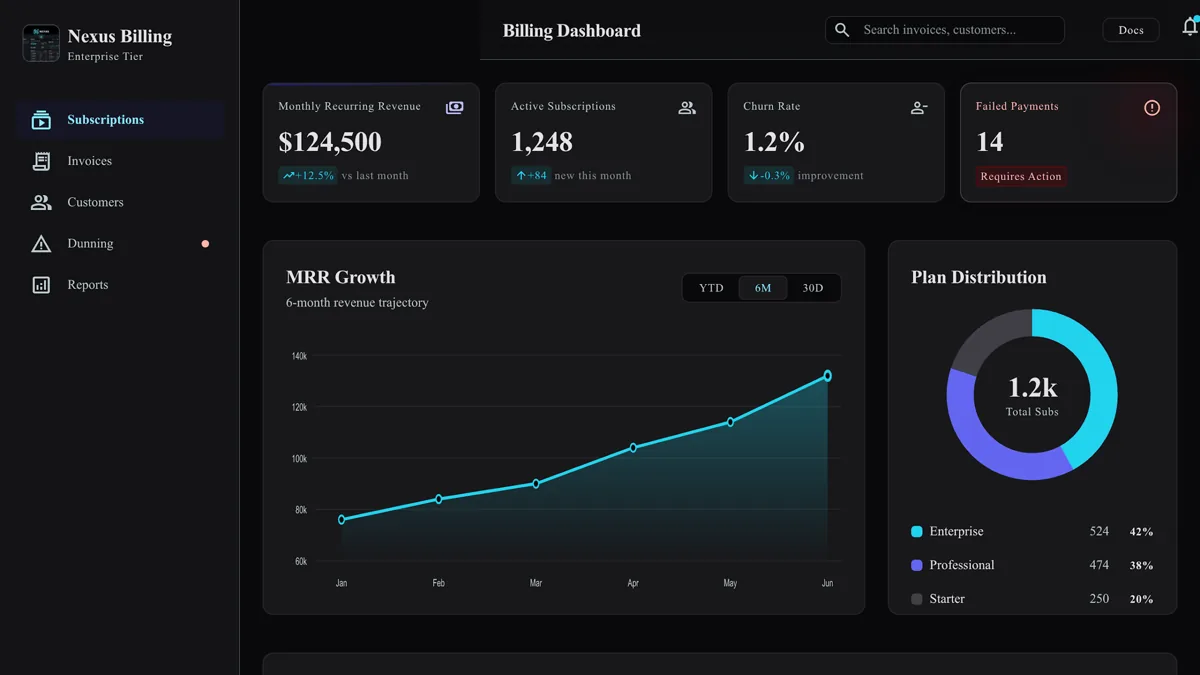
Task: Click the May data point on chart
Action: 730,422
